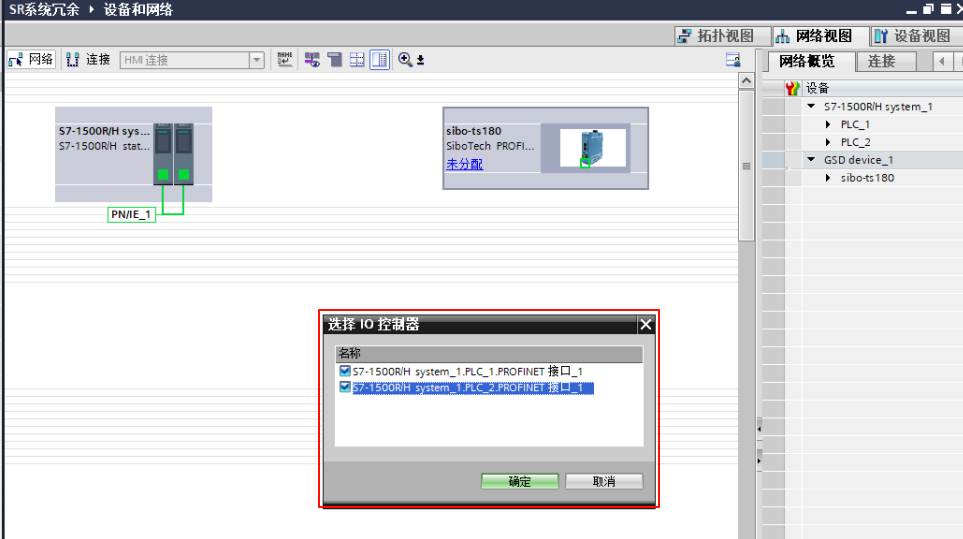Switch to Topology view (拓扑视图) tab
This screenshot has width=963, height=539.
723,36
